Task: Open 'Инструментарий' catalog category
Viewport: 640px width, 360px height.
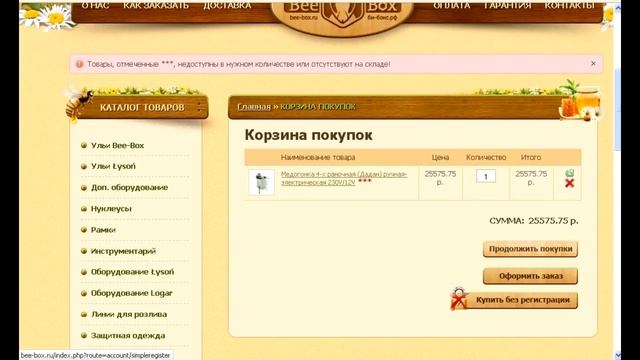Action: coord(123,251)
